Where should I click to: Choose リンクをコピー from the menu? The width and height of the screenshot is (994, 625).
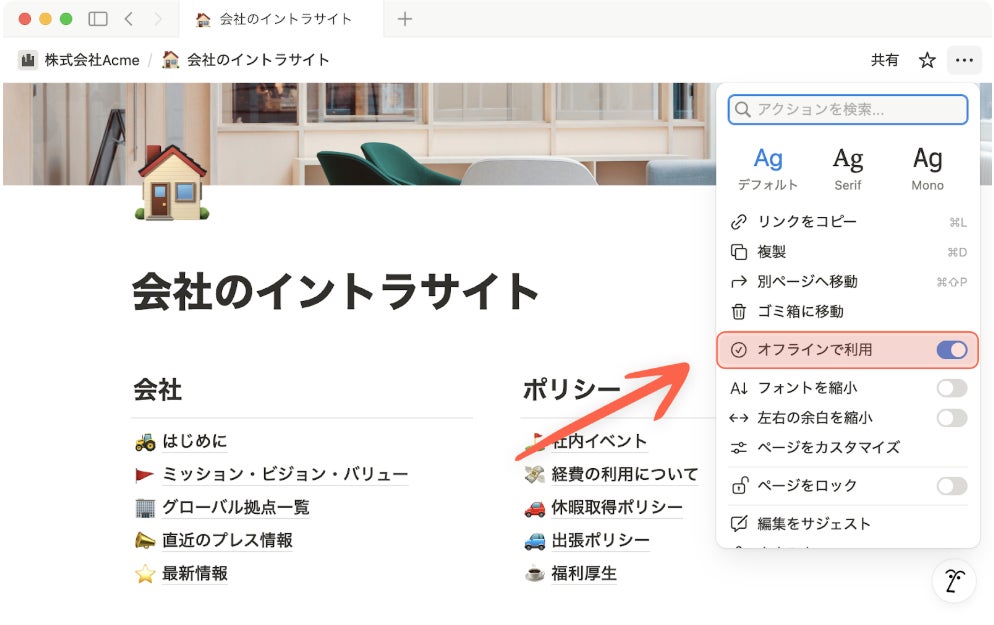coord(848,222)
